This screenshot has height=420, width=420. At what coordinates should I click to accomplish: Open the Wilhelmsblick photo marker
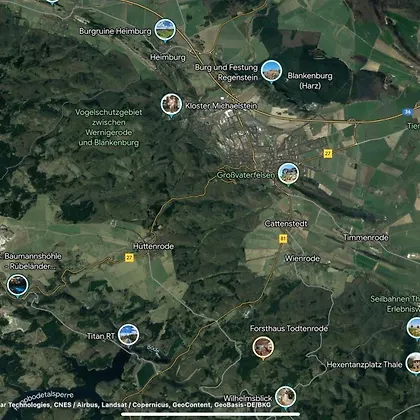286,397
